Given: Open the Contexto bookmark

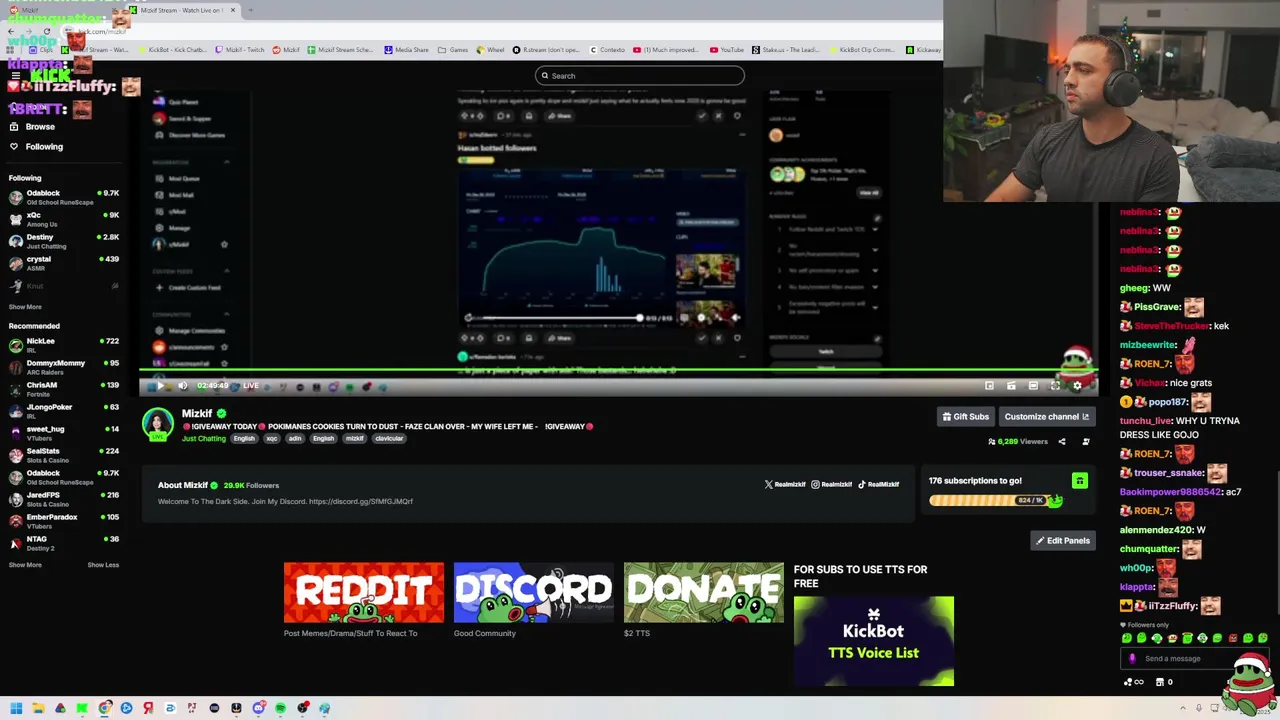Looking at the screenshot, I should point(607,50).
